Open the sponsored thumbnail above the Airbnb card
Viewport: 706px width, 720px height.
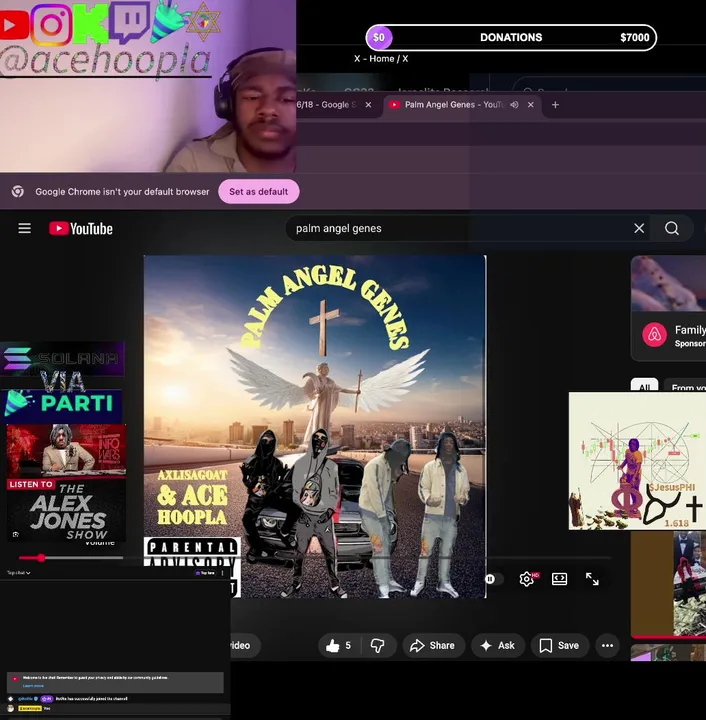[x=669, y=283]
